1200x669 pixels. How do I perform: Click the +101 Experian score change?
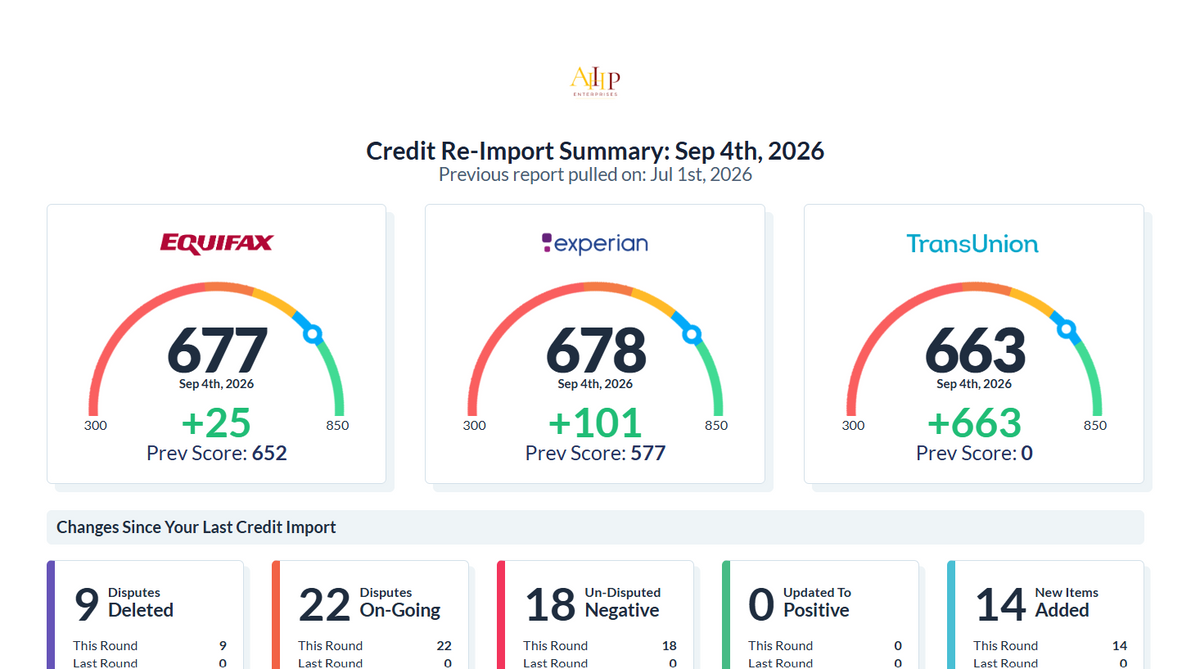click(595, 423)
